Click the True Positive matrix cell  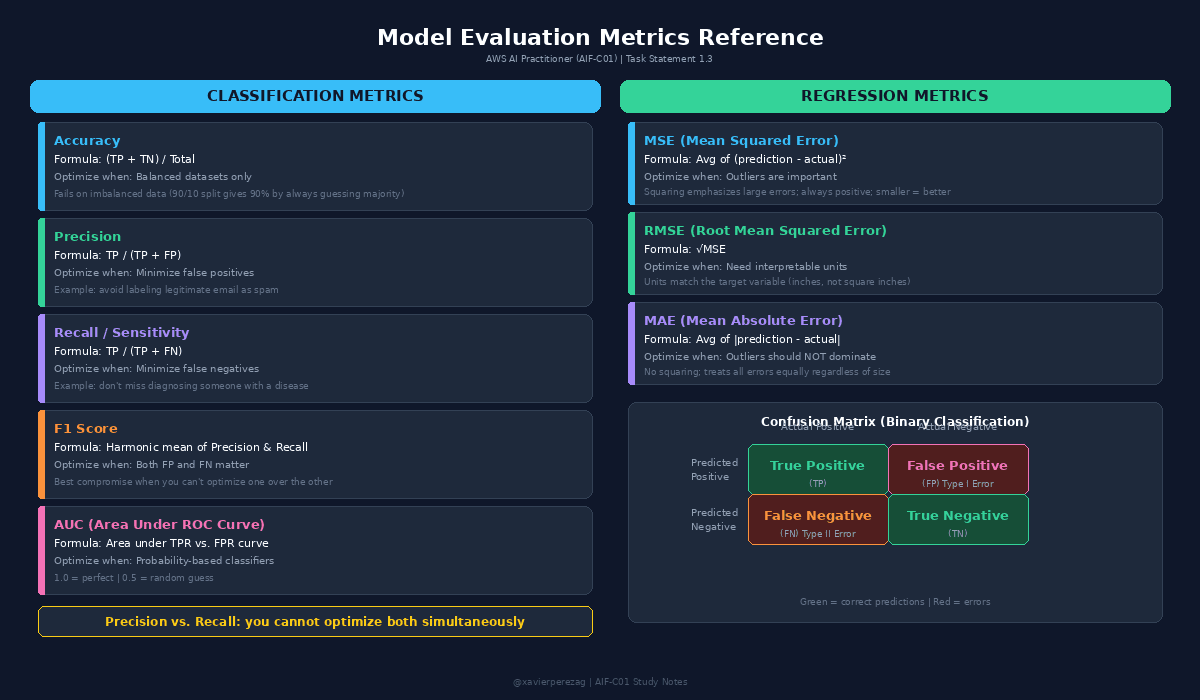tap(817, 470)
